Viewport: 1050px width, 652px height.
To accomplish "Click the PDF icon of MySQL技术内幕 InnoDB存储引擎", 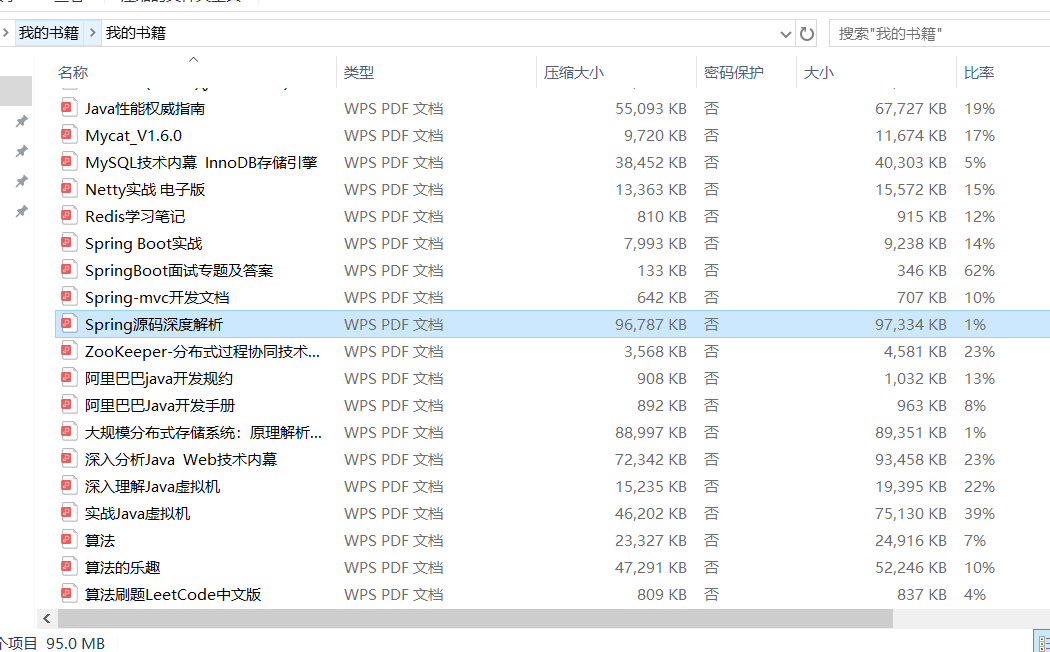I will [68, 162].
